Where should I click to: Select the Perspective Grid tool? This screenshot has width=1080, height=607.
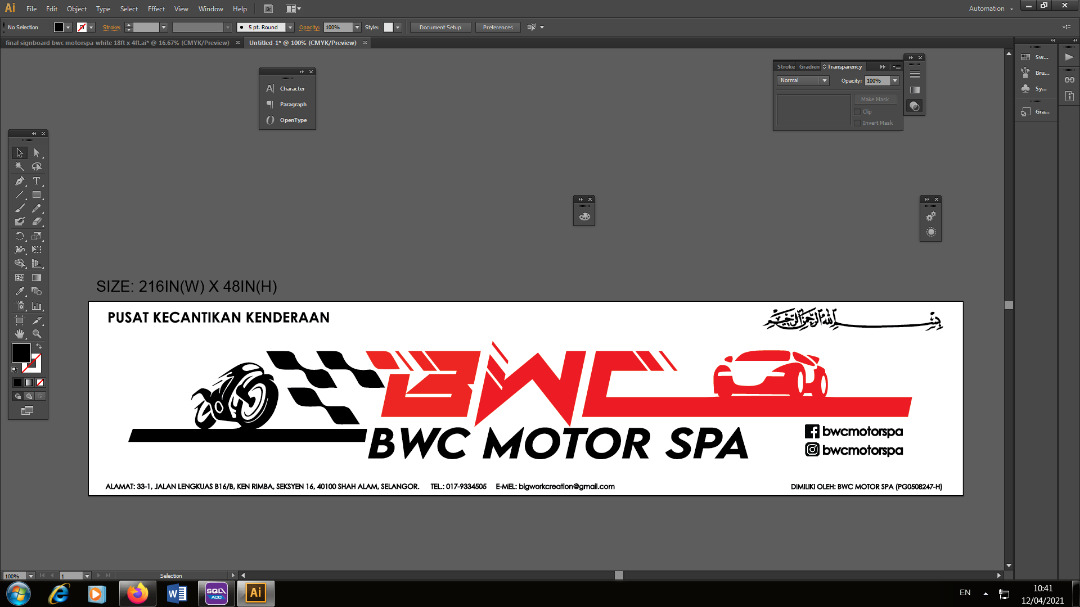click(x=37, y=263)
